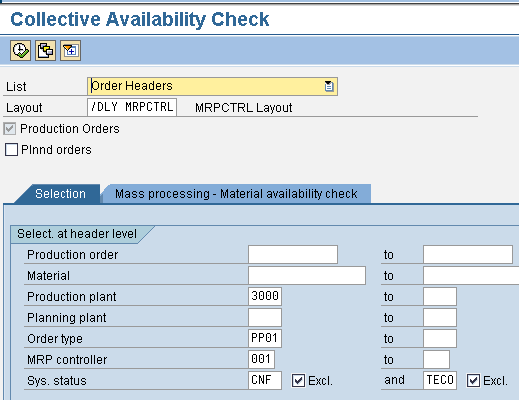
Task: Uncheck Excl. next to TECO status
Action: click(473, 380)
